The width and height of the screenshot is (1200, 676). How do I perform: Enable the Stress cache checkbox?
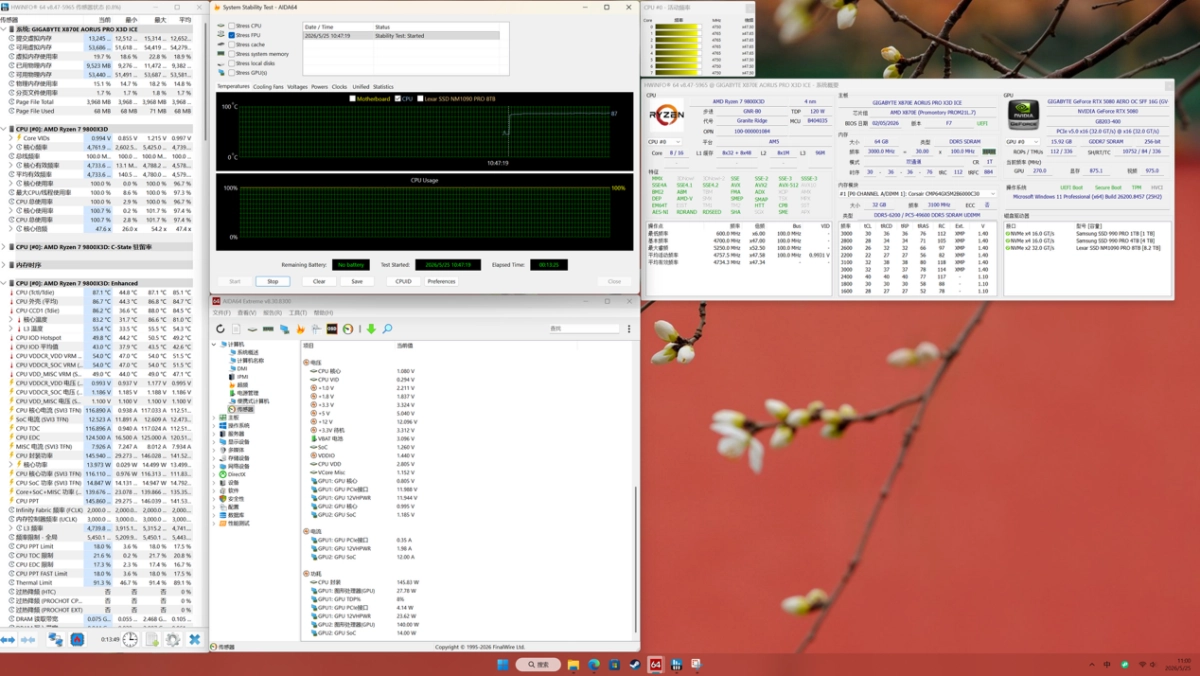point(231,44)
